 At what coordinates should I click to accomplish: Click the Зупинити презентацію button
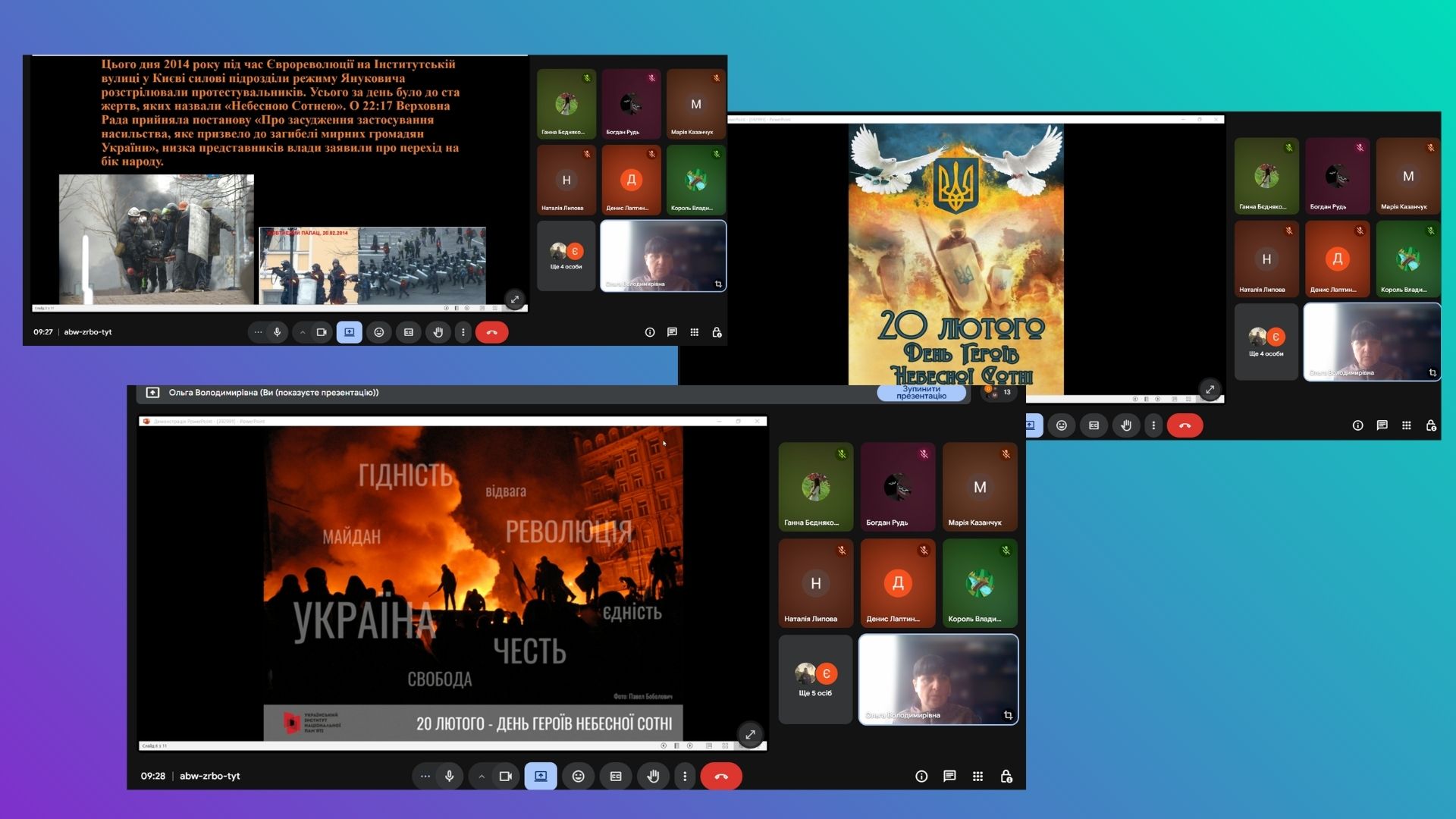point(921,392)
